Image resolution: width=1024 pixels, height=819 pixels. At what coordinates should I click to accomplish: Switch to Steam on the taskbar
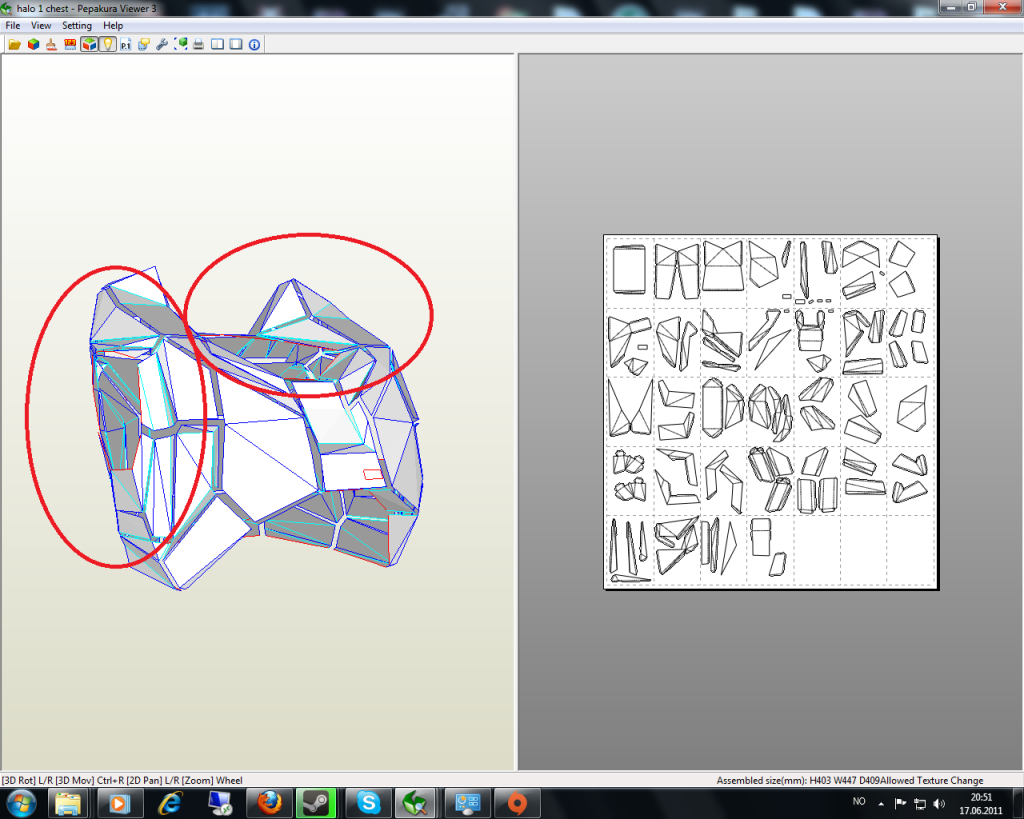316,803
